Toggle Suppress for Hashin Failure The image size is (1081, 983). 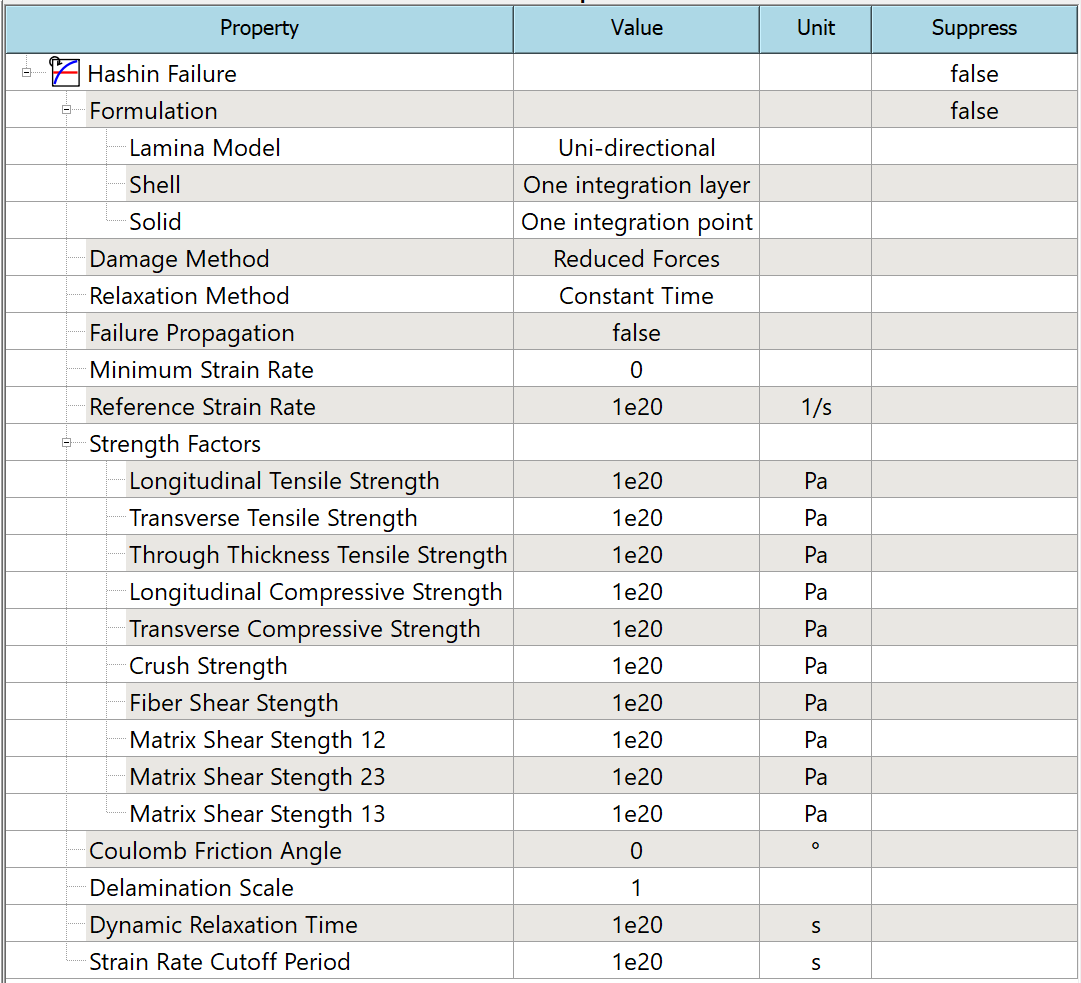coord(973,73)
